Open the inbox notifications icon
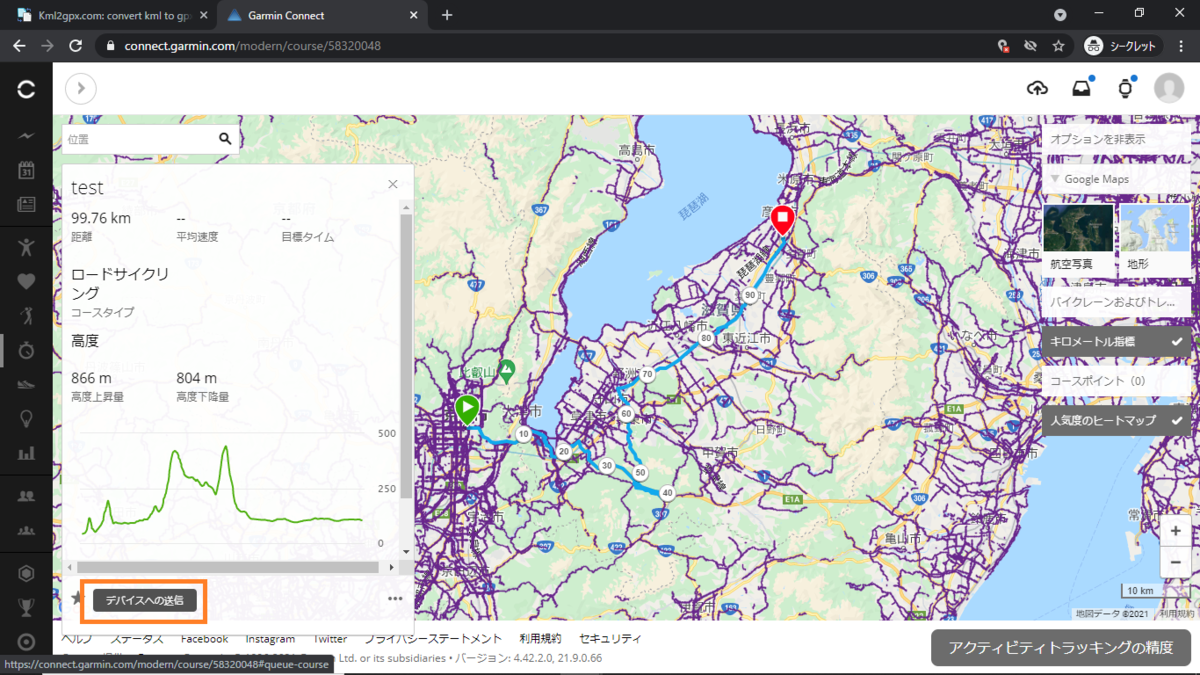 [1081, 88]
